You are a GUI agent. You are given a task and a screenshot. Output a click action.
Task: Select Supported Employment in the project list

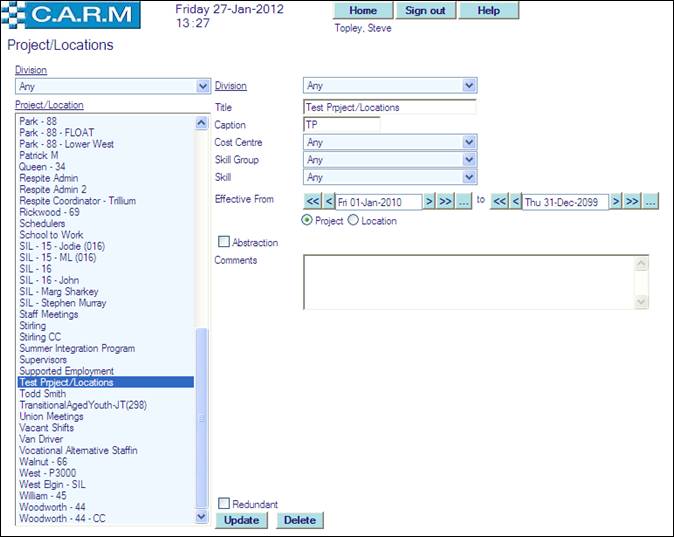[67, 371]
